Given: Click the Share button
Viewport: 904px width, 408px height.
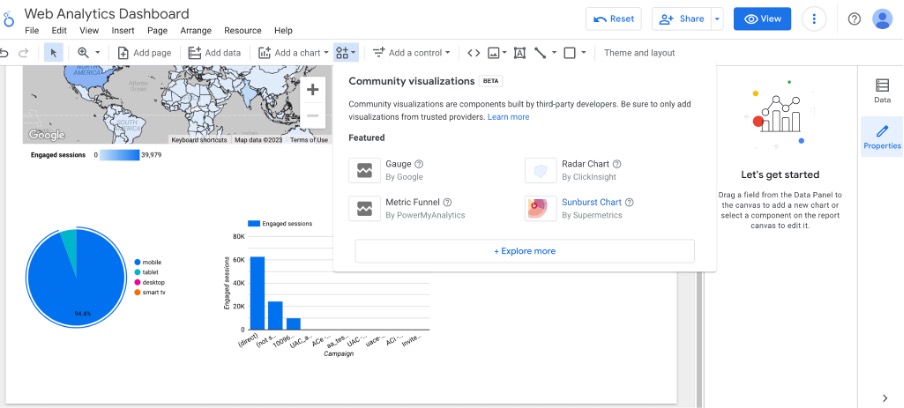Looking at the screenshot, I should 682,18.
